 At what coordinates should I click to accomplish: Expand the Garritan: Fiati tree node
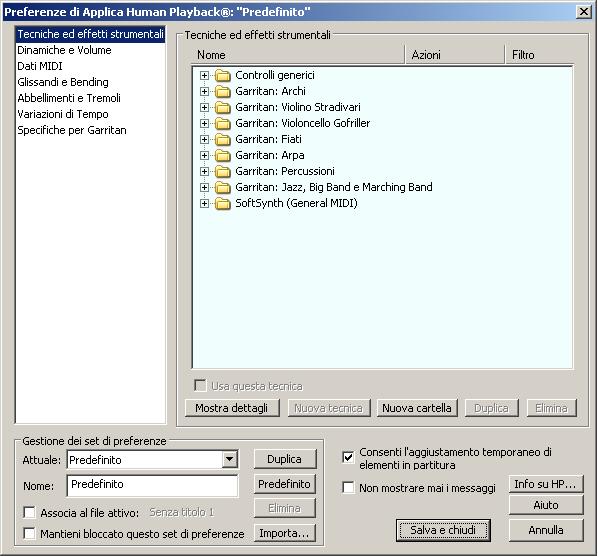[204, 140]
